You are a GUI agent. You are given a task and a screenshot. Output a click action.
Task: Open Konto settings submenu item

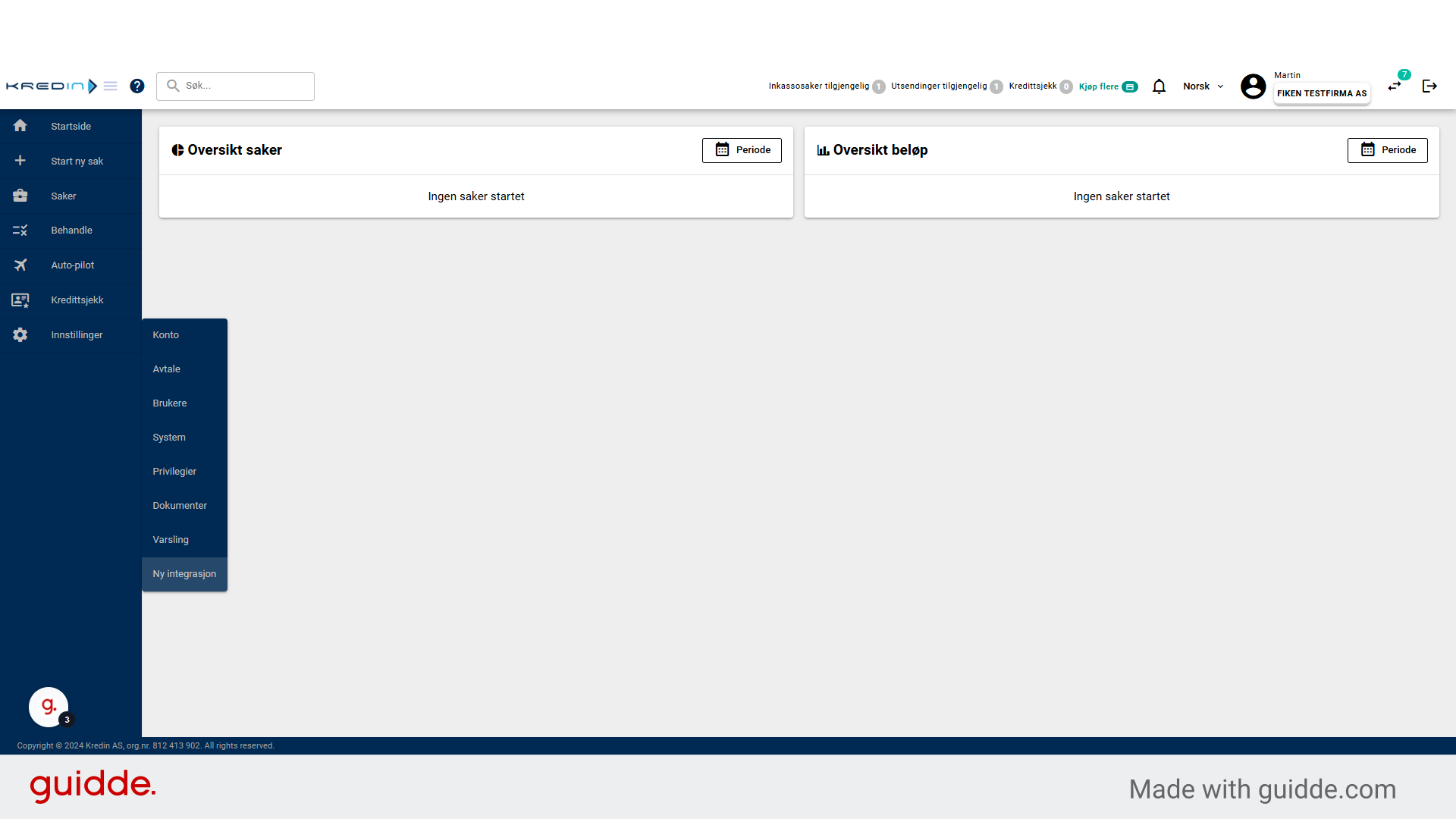[184, 335]
